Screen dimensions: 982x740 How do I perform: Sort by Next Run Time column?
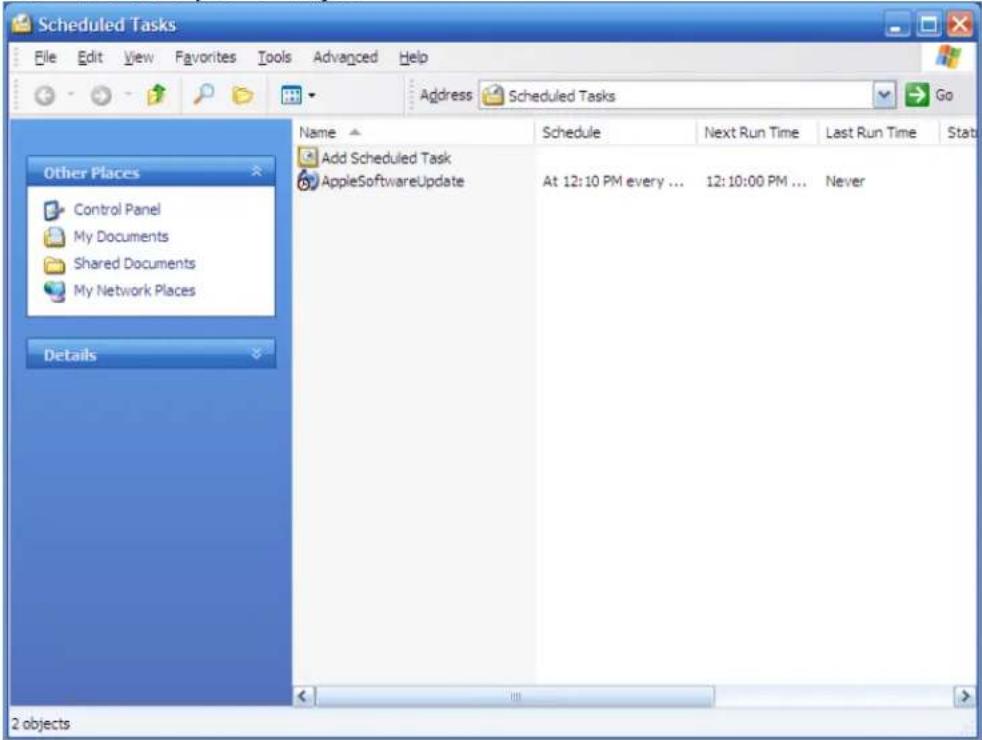[757, 133]
